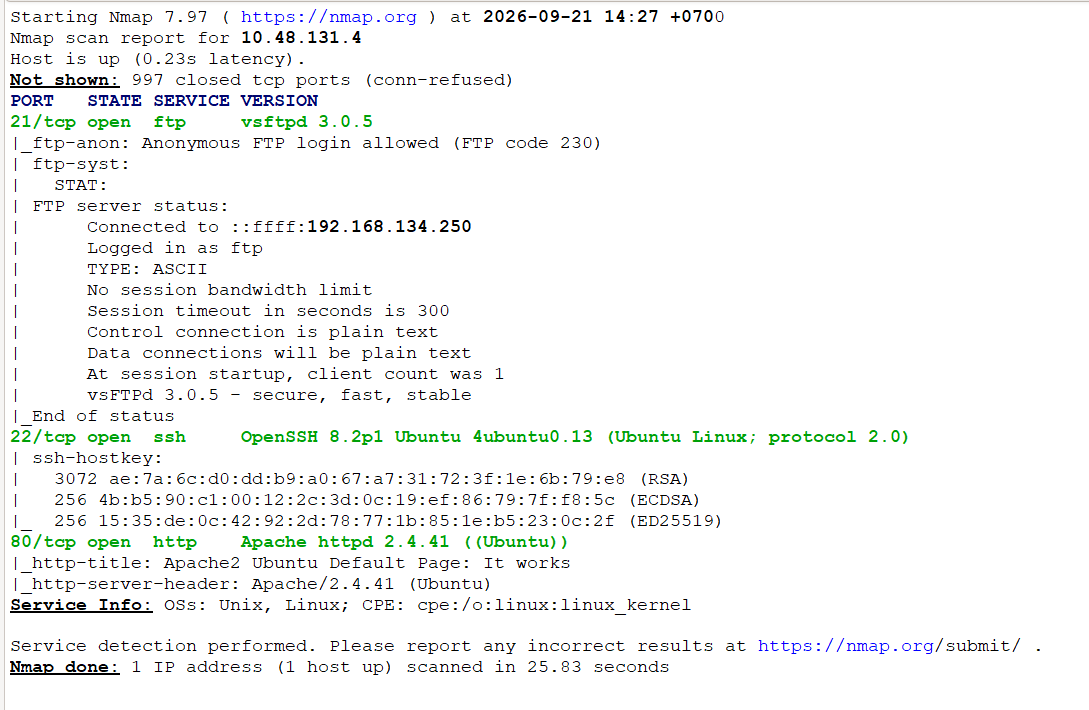Click the Nmap done label

(65, 667)
